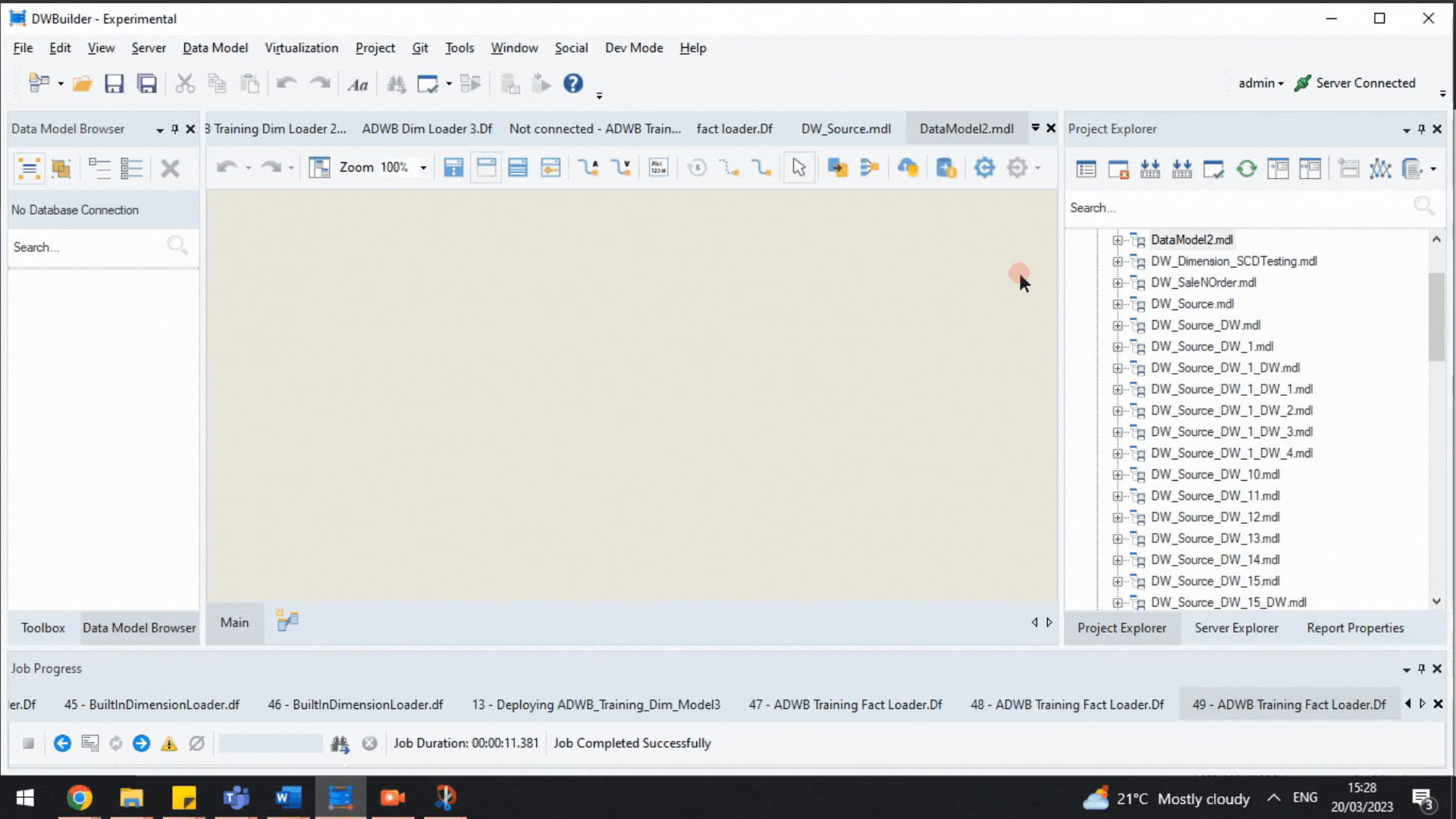Click the warning triangle icon in Job Progress
This screenshot has width=1456, height=819.
tap(169, 743)
